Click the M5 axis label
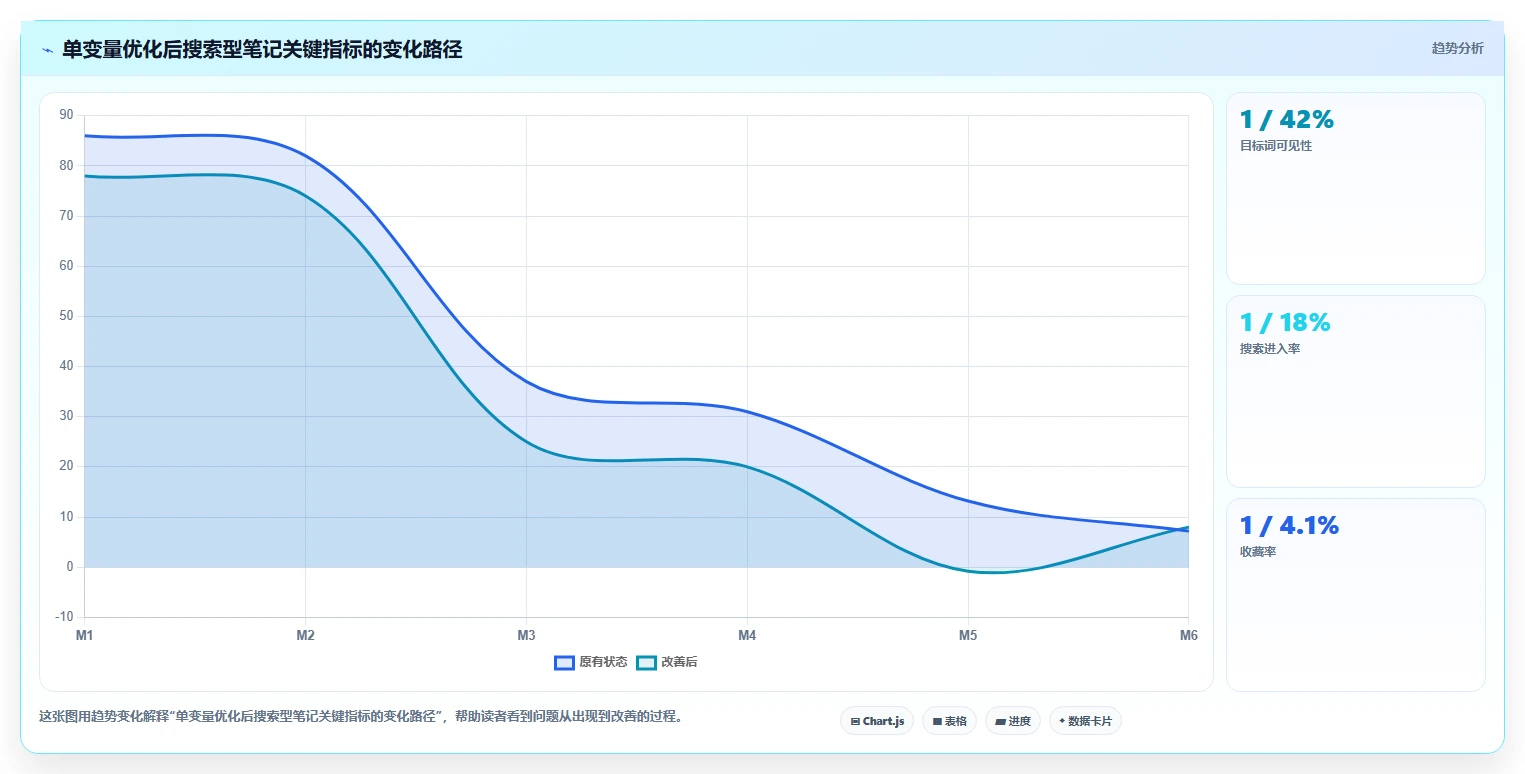The width and height of the screenshot is (1525, 774). click(968, 635)
